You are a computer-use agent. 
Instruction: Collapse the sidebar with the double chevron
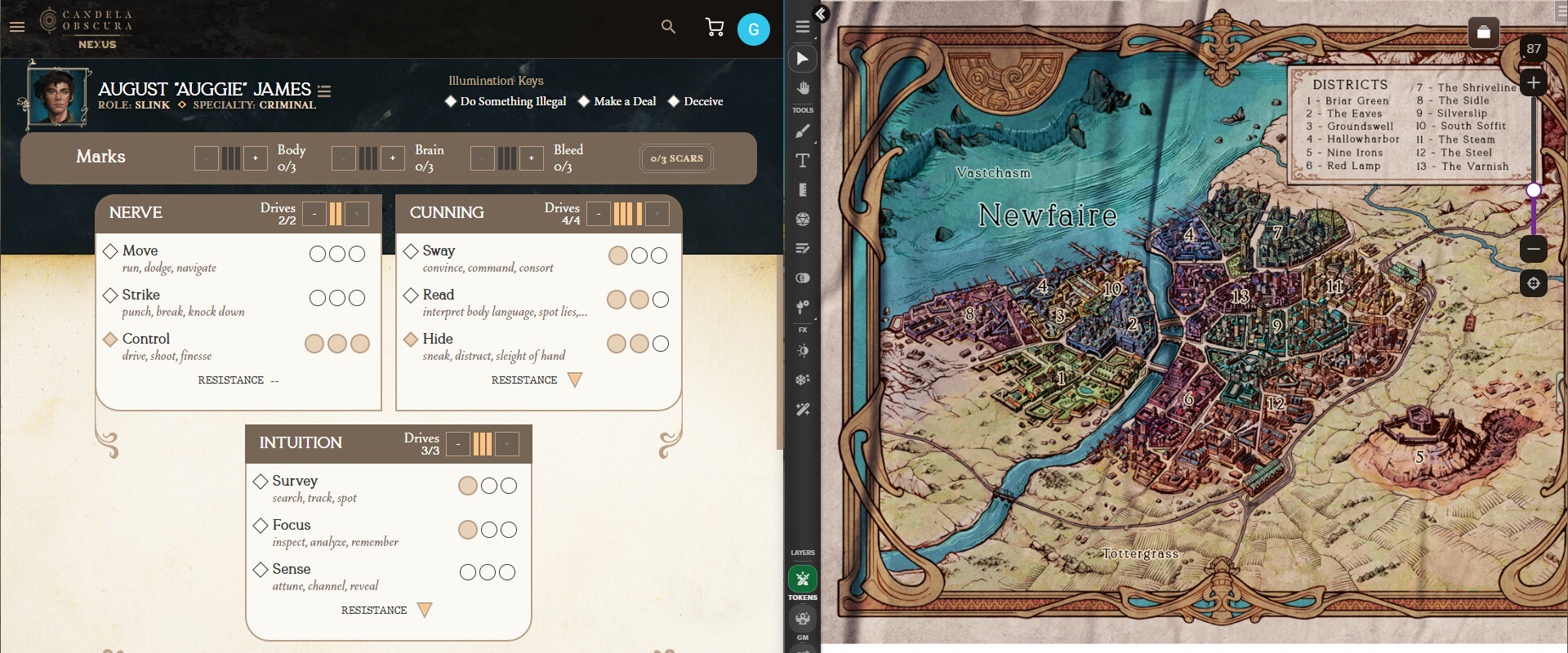point(821,14)
